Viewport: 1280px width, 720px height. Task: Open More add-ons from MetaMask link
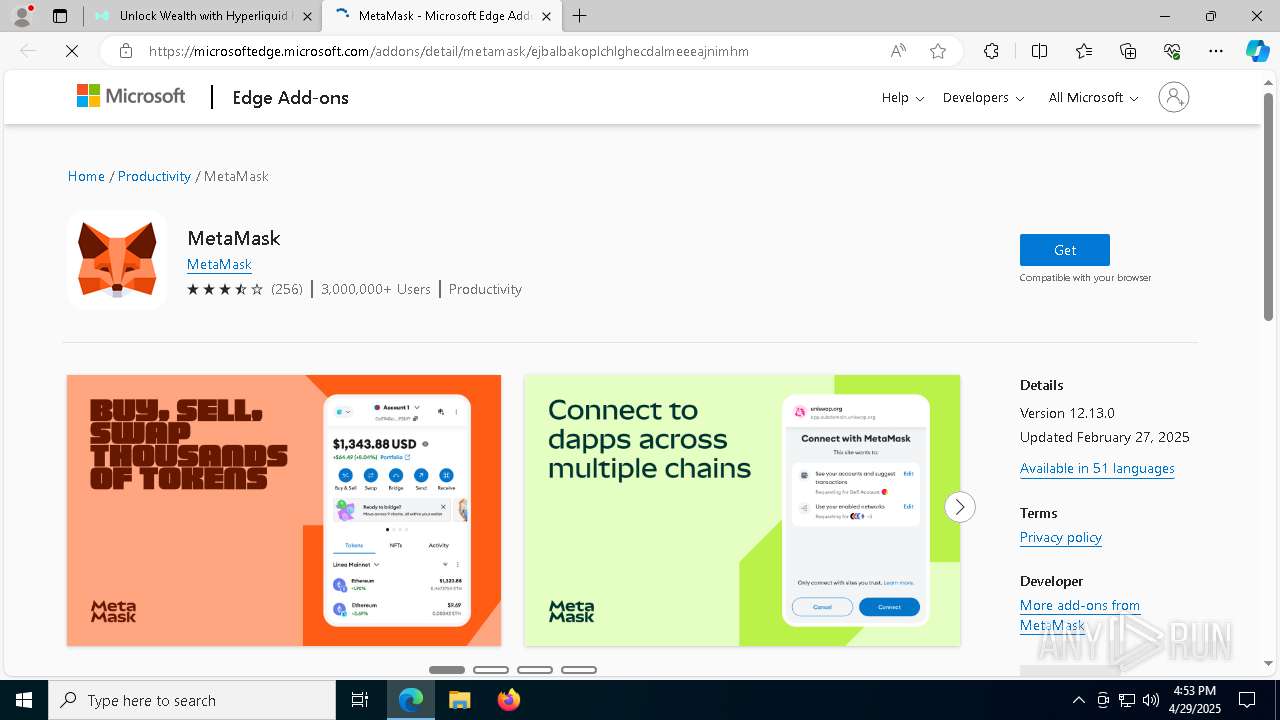[x=1080, y=615]
